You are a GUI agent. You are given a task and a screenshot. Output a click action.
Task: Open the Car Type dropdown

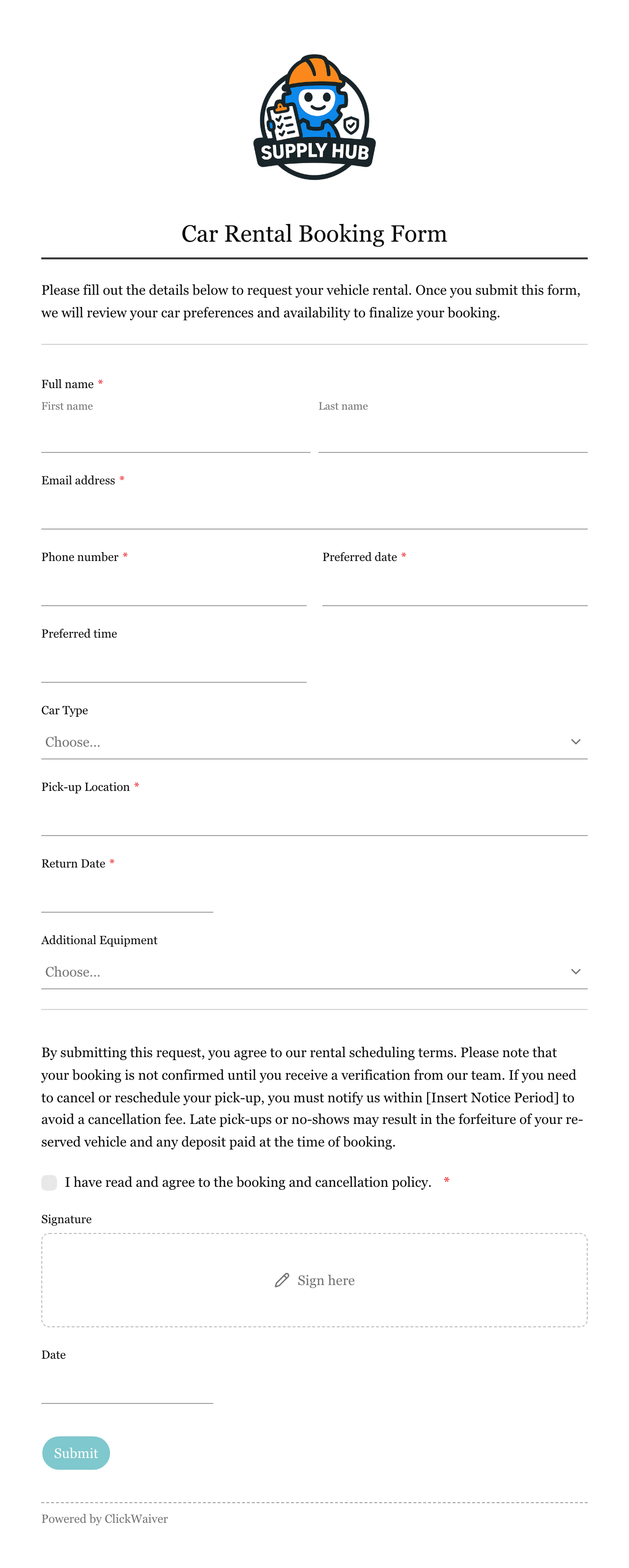coord(314,742)
